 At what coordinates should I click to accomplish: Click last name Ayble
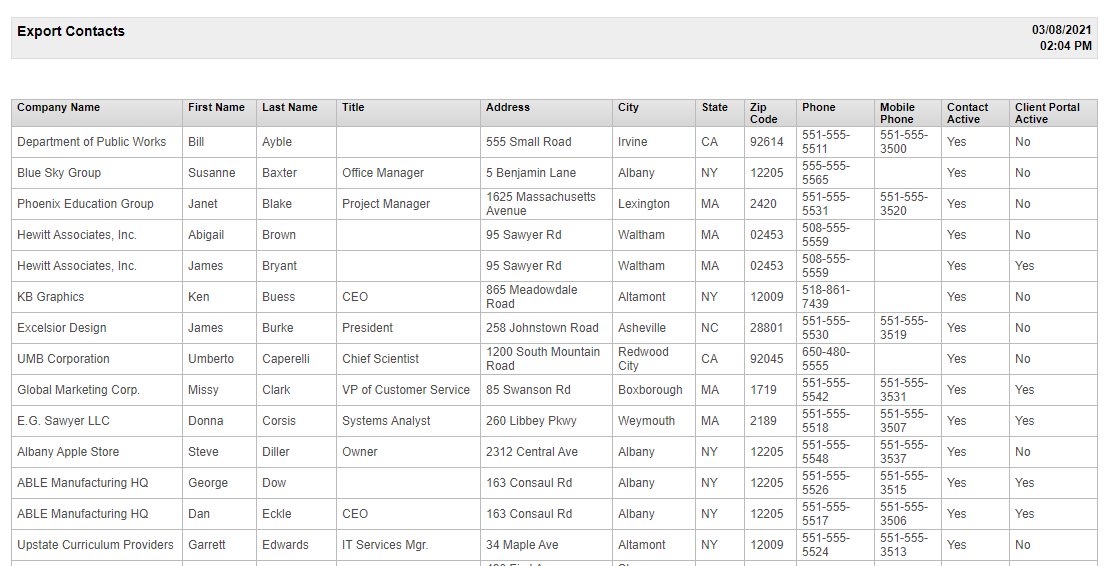click(277, 142)
